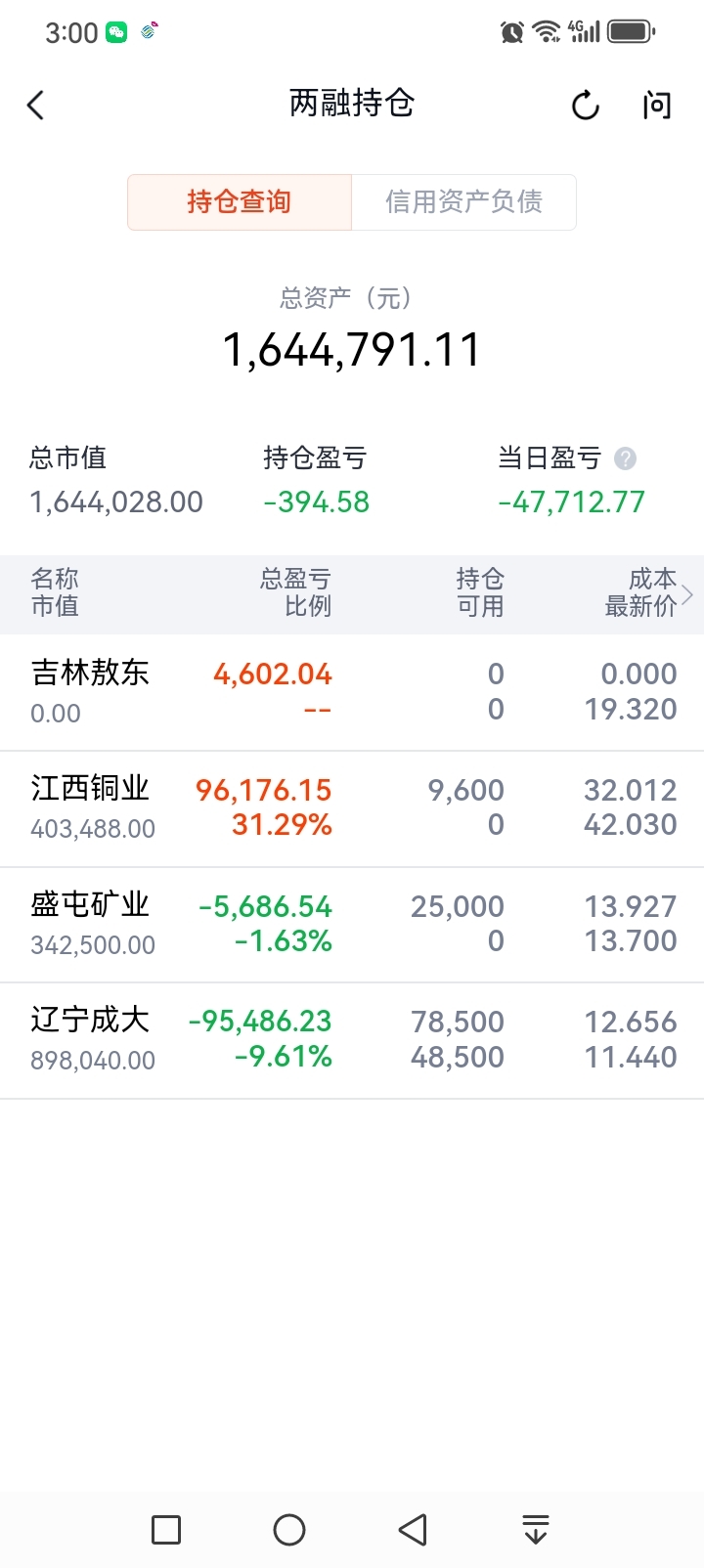This screenshot has height=1568, width=704.
Task: Tap the question mark beside 当日盈亏
Action: 625,457
